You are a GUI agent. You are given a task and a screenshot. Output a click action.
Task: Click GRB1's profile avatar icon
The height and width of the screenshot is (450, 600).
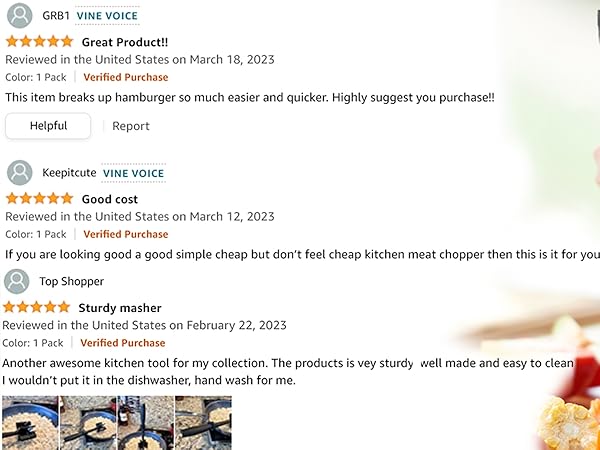tap(19, 16)
